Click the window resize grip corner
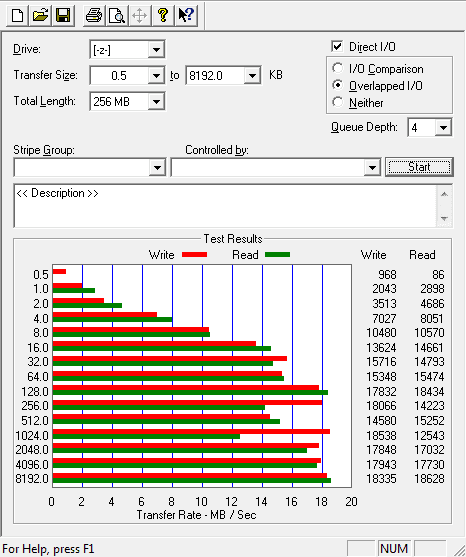466x557 pixels. (459, 550)
